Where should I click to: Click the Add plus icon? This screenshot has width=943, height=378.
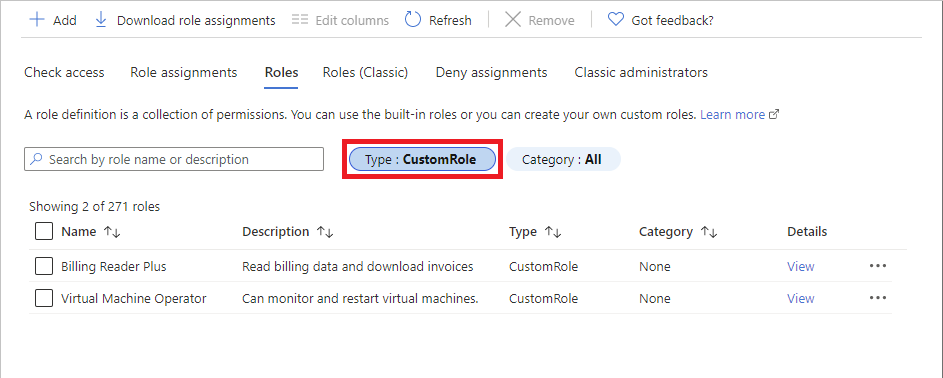[37, 20]
